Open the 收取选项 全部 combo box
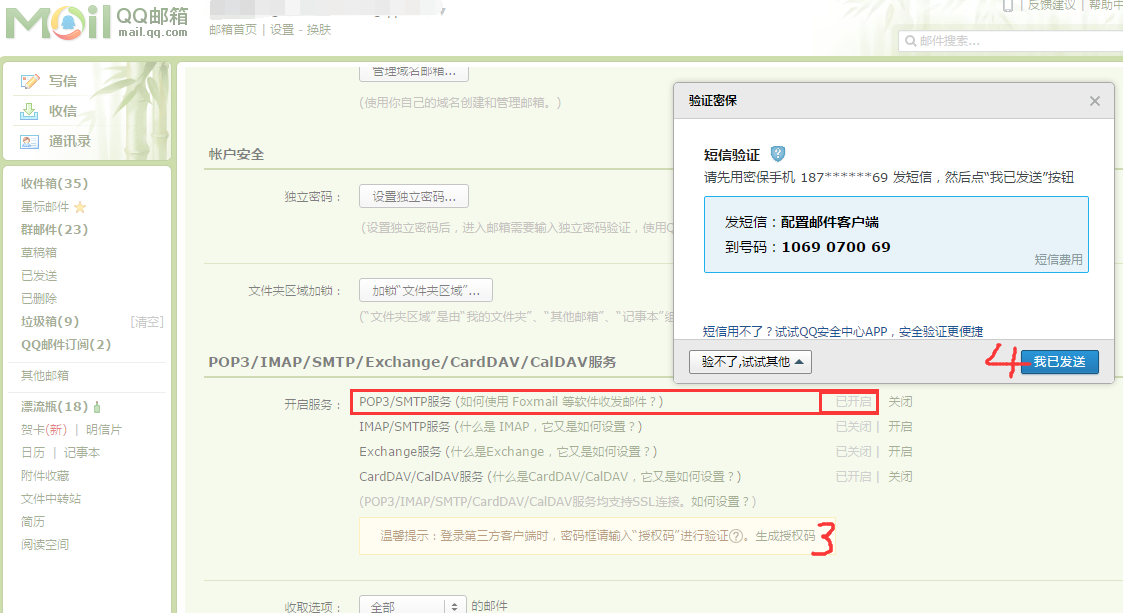Screen dimensions: 1123x613 tap(413, 606)
